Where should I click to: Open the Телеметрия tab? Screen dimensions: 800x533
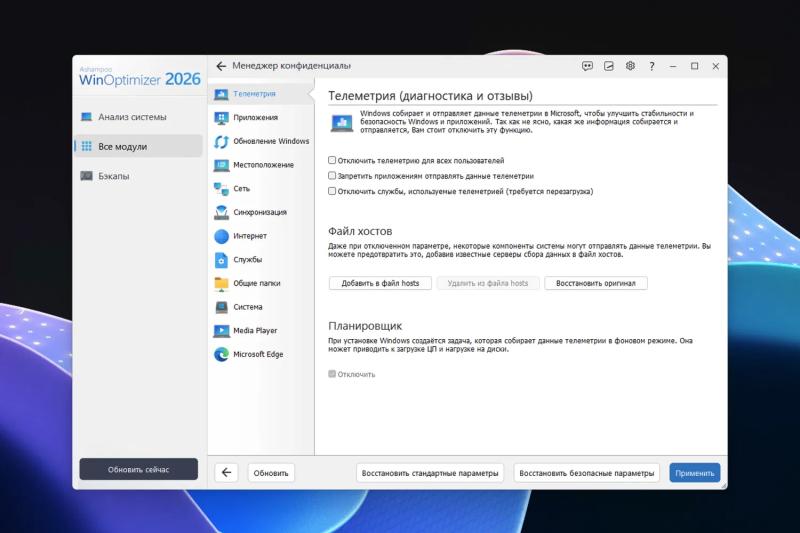coord(261,94)
